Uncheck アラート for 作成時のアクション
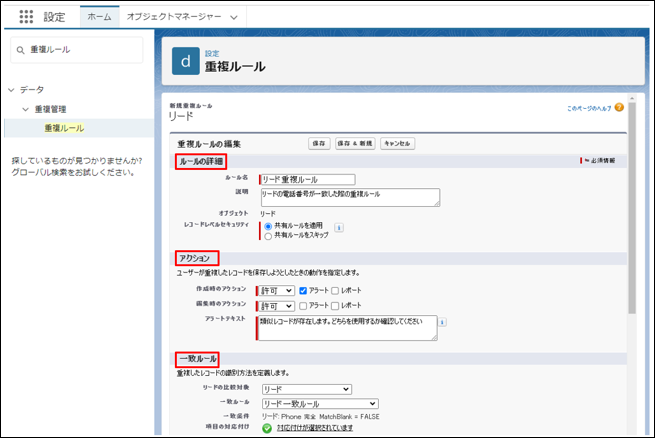 coord(303,291)
